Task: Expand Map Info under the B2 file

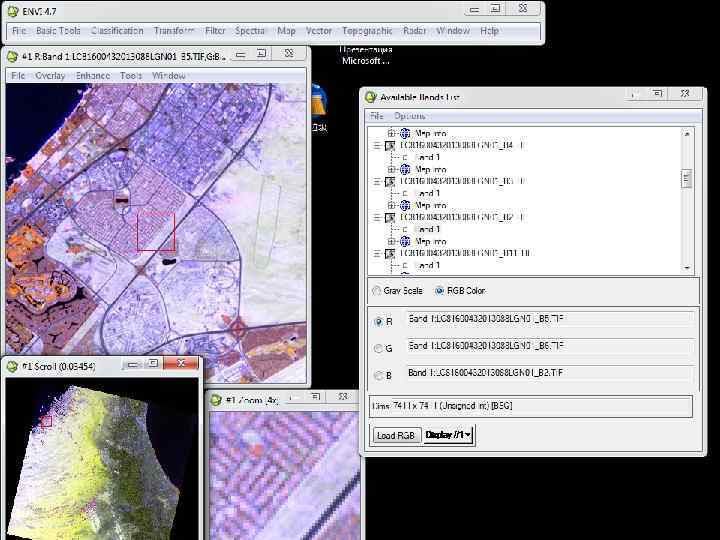Action: 391,241
